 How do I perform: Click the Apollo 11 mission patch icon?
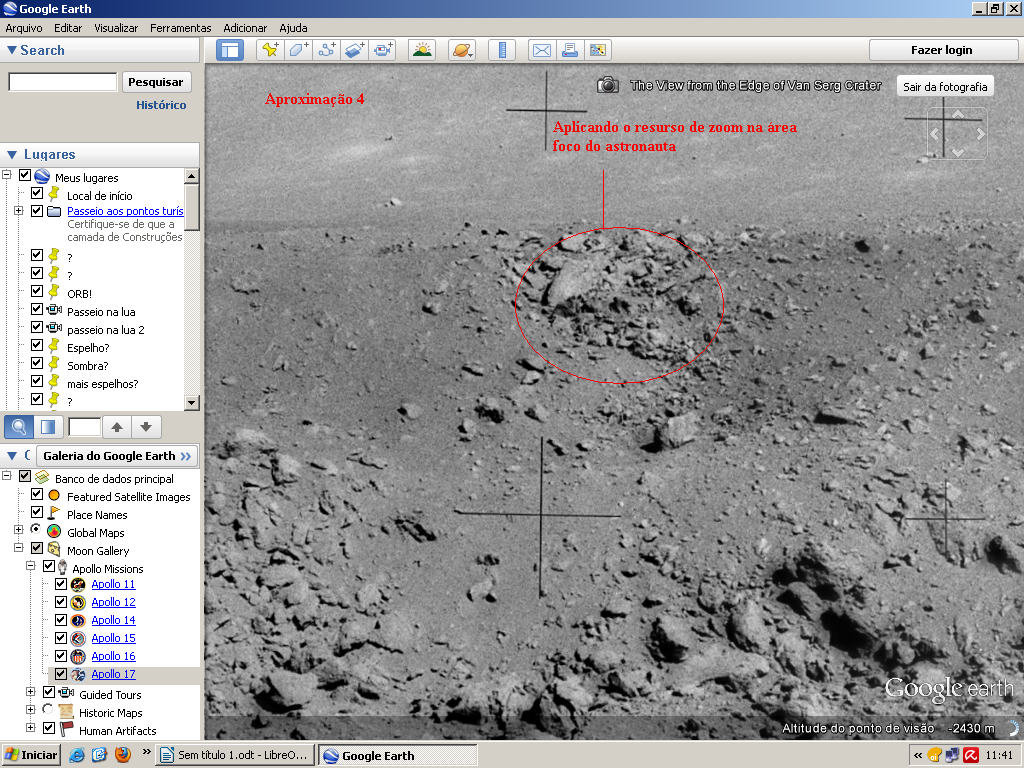[x=78, y=584]
